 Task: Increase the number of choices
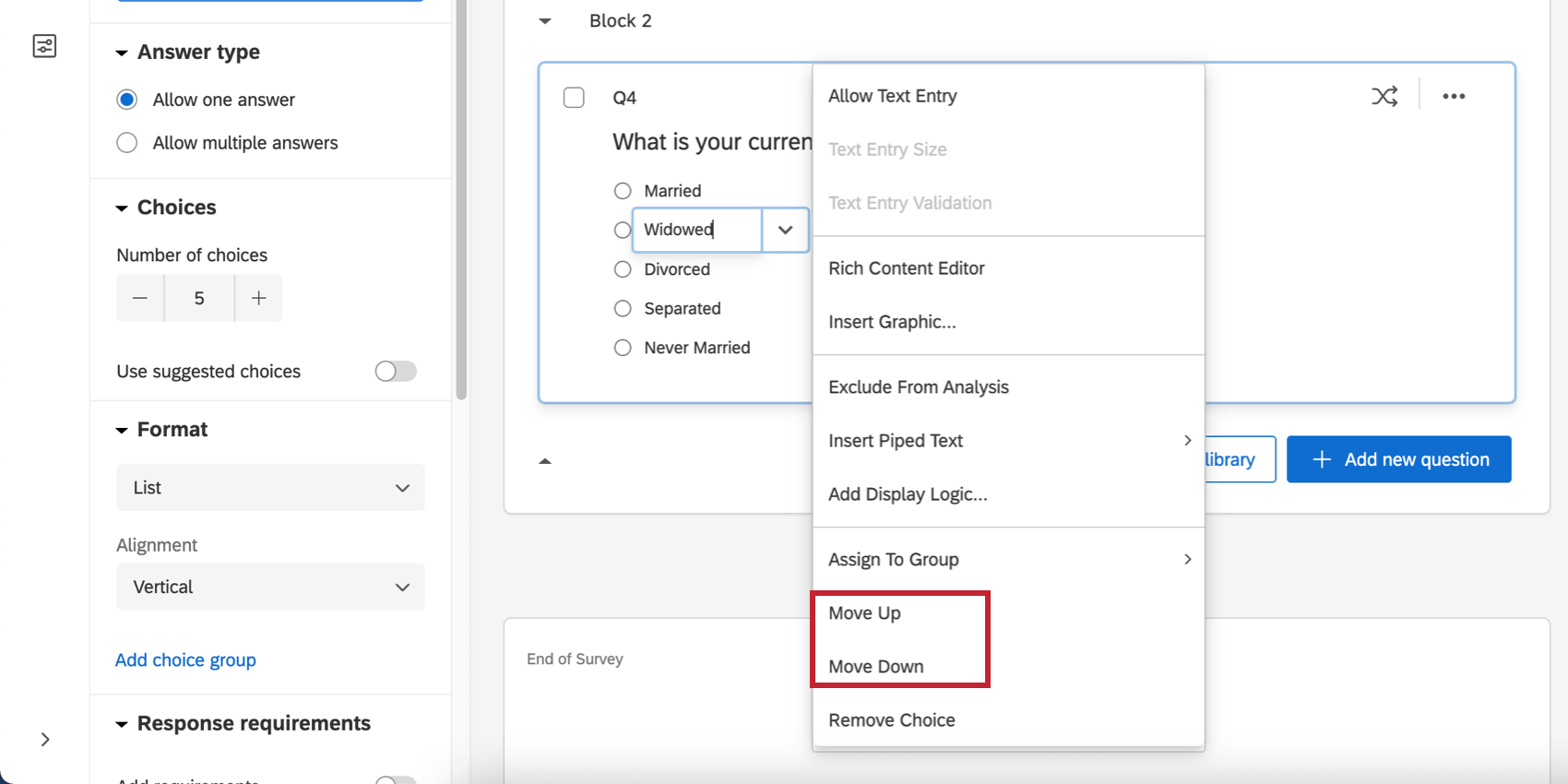(258, 298)
